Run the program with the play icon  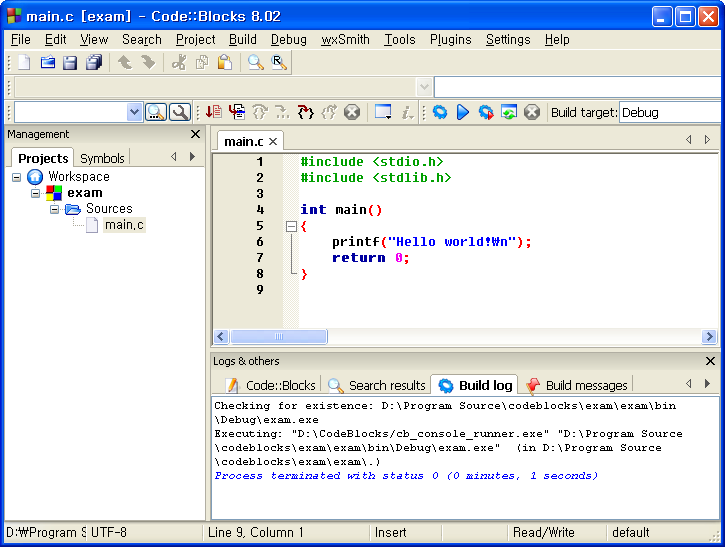tap(462, 113)
